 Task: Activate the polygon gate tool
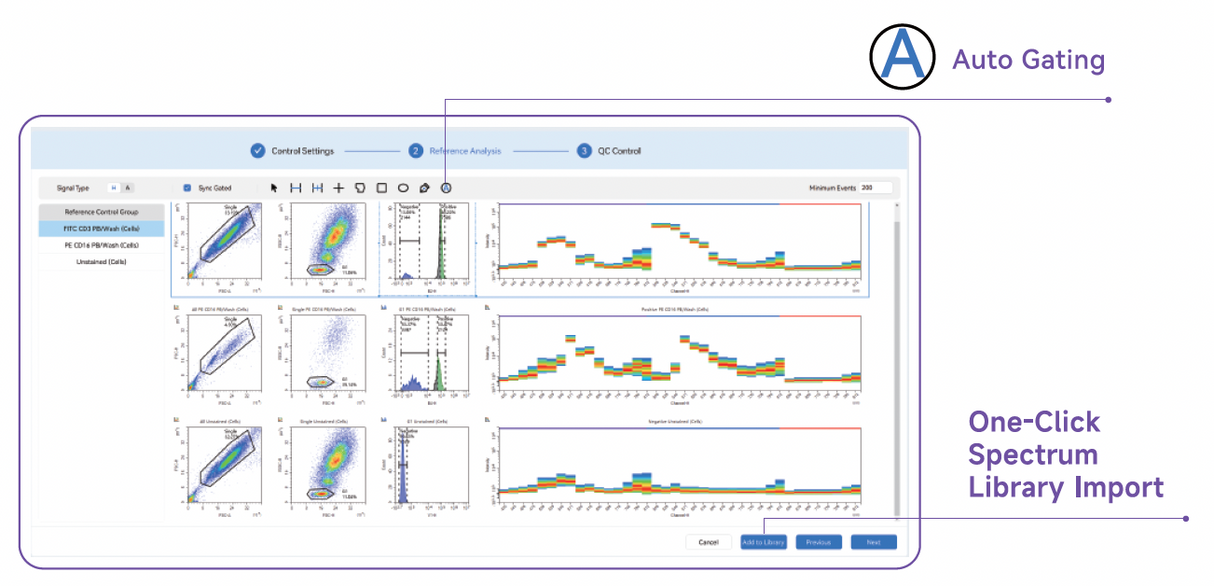tap(362, 188)
